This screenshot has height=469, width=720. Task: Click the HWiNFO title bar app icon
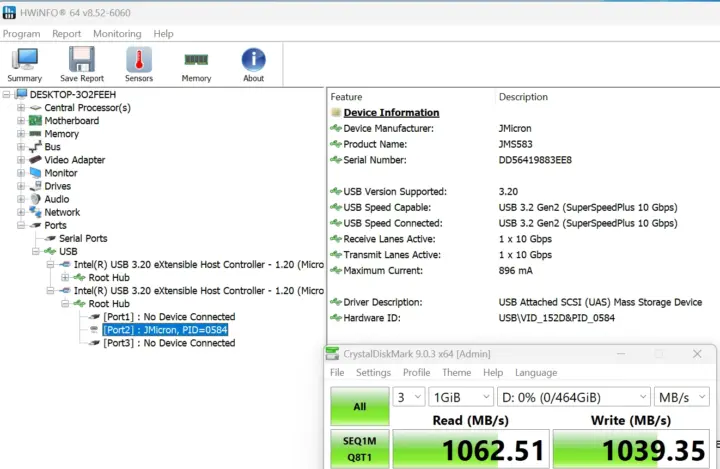tap(9, 12)
